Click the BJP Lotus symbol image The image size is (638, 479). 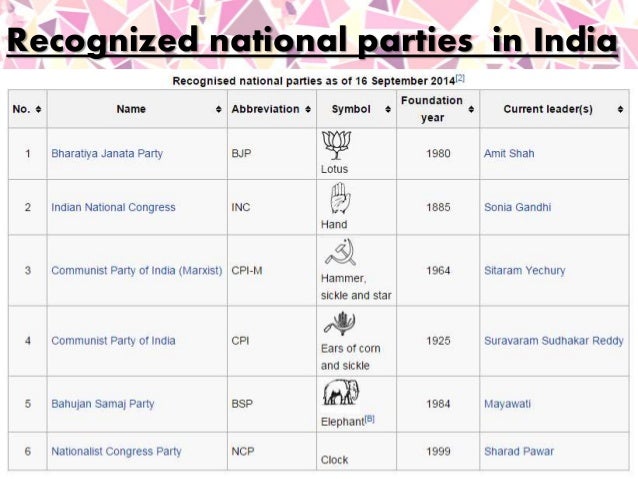(x=336, y=145)
